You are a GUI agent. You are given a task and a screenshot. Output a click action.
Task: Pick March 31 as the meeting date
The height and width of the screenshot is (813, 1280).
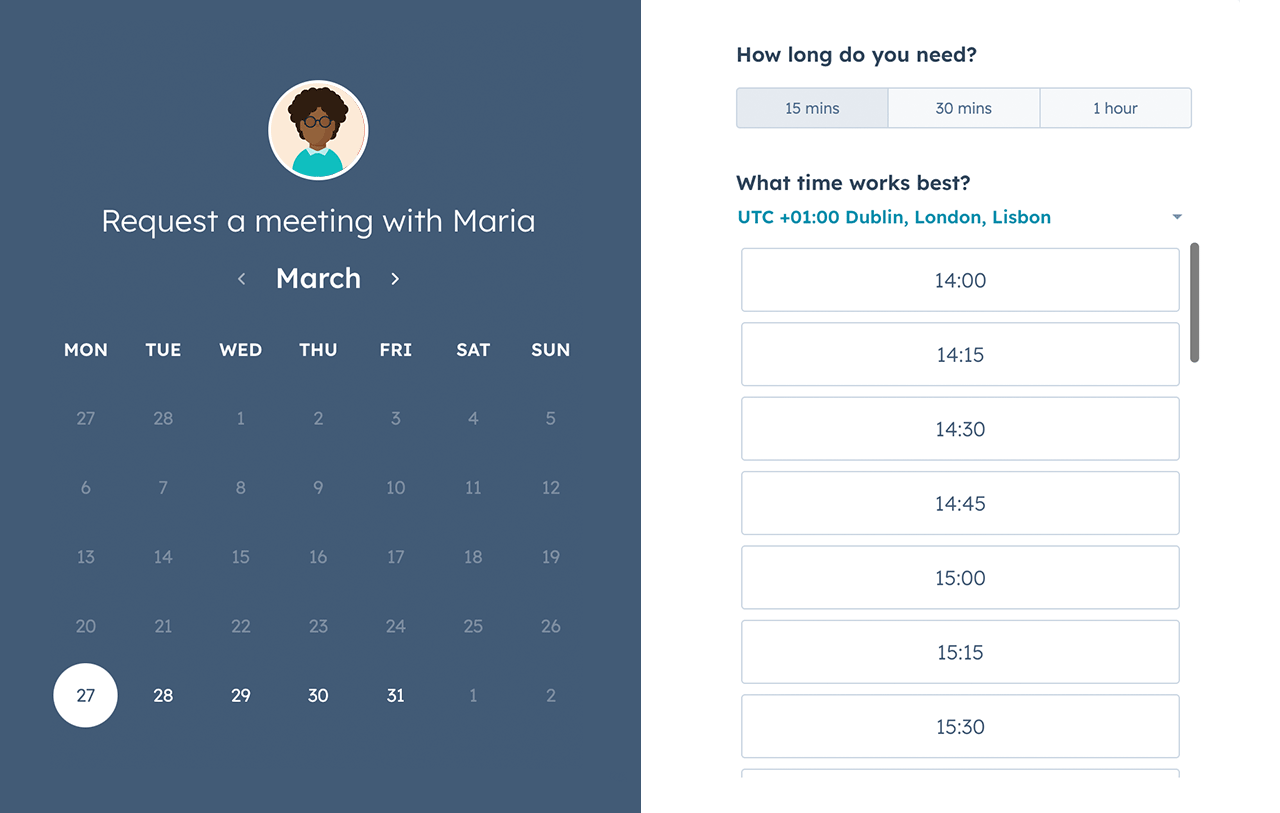pyautogui.click(x=395, y=695)
